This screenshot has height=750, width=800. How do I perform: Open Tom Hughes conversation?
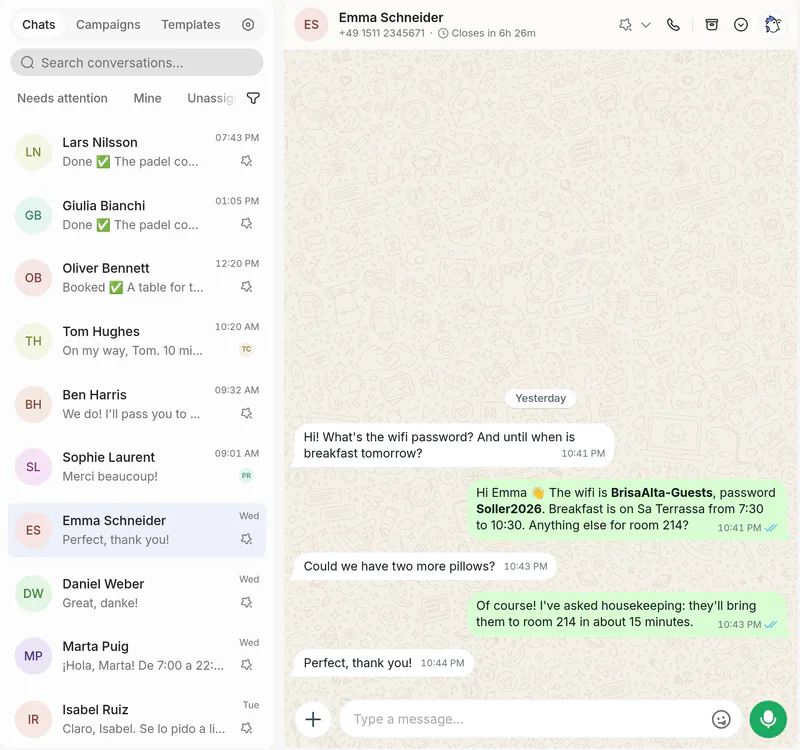137,341
